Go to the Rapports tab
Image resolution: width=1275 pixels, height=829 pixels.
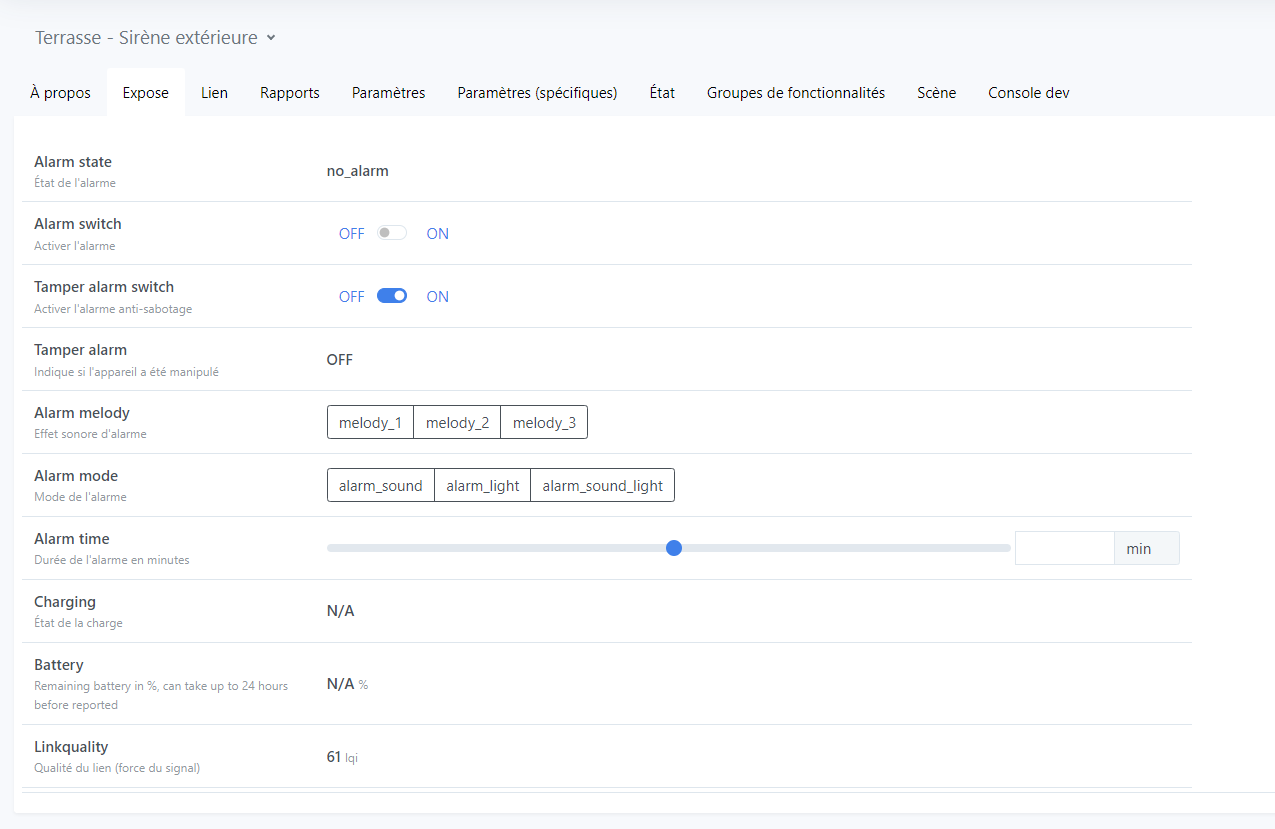point(290,93)
